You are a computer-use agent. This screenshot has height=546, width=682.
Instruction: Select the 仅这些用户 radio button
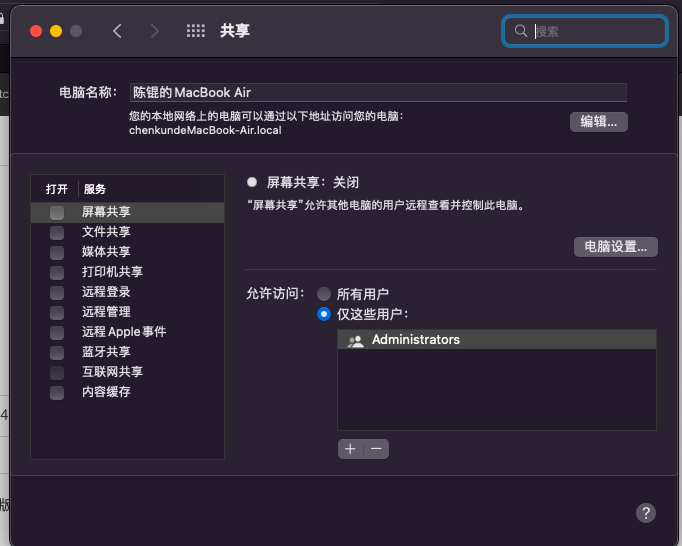pyautogui.click(x=324, y=314)
